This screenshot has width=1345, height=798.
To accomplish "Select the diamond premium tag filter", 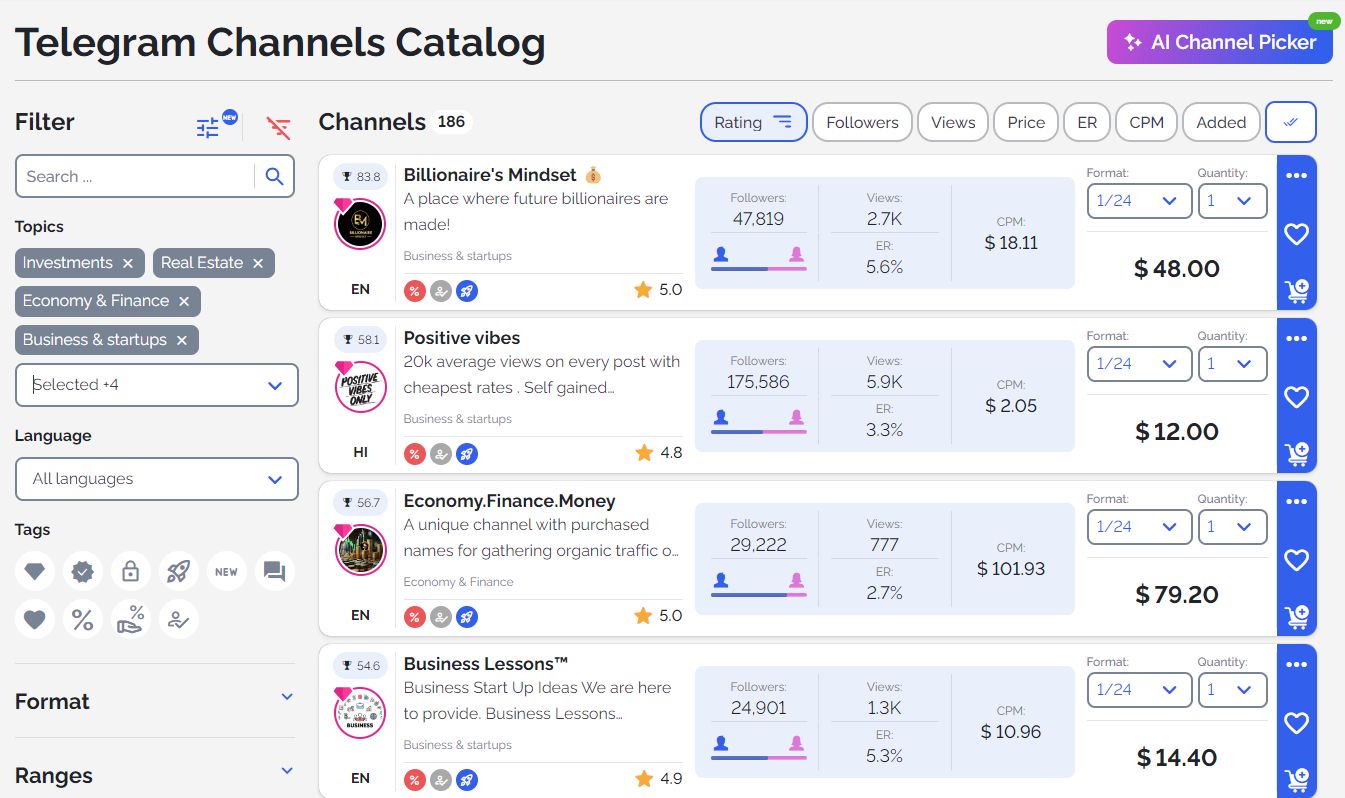I will tap(34, 571).
